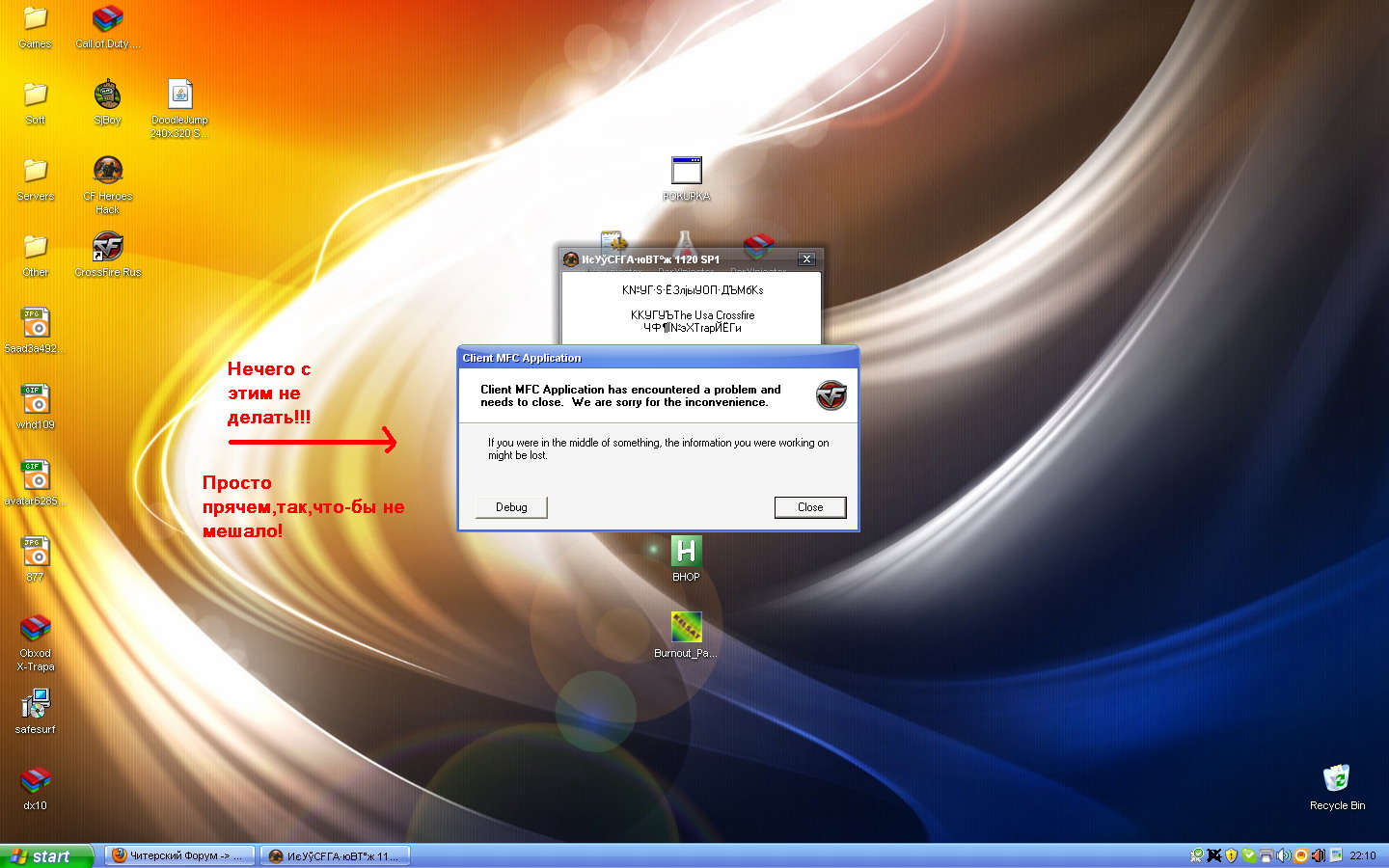Click the taskbar clock showing 22:10
The width and height of the screenshot is (1389, 868).
[1363, 855]
